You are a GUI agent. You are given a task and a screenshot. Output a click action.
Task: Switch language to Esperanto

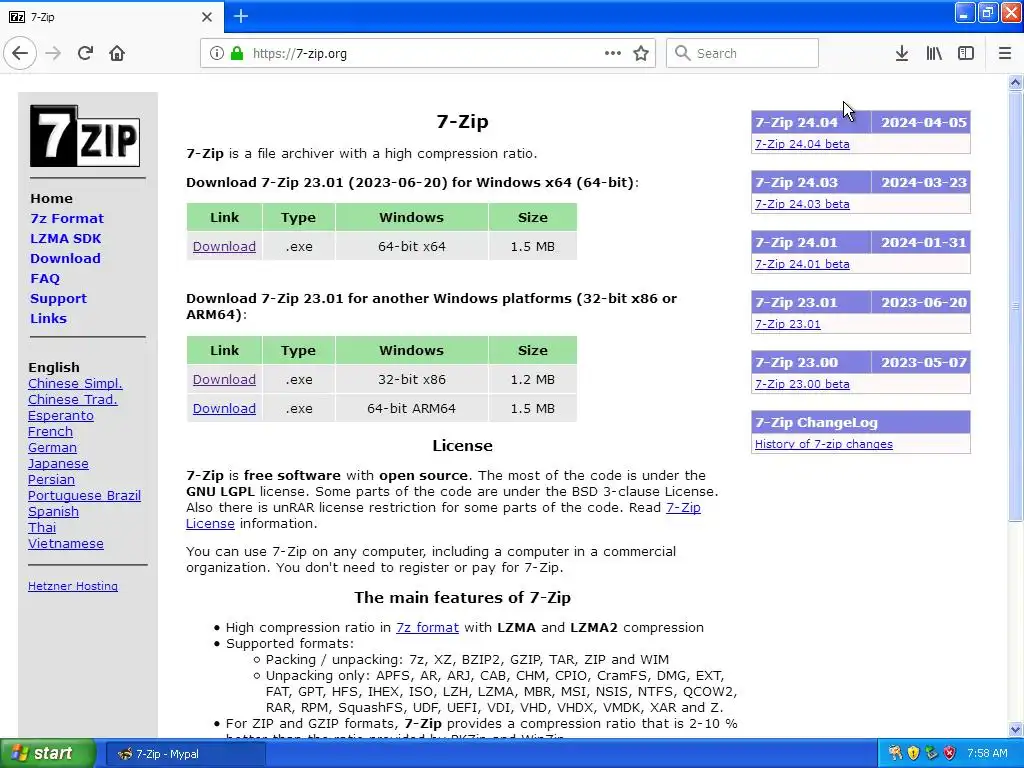pyautogui.click(x=61, y=415)
